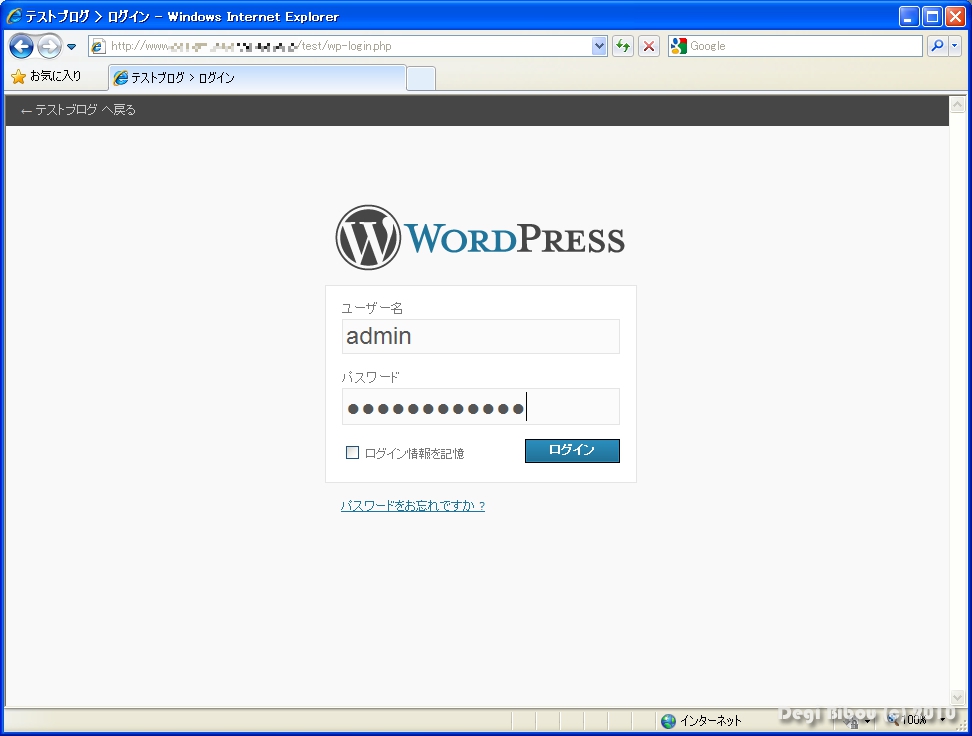Viewport: 972px width, 736px height.
Task: Click the ユーザー名 field containing admin
Action: [x=480, y=337]
